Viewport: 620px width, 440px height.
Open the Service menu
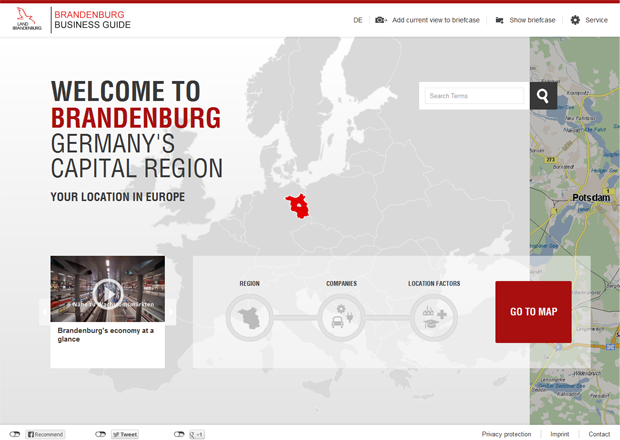point(596,20)
